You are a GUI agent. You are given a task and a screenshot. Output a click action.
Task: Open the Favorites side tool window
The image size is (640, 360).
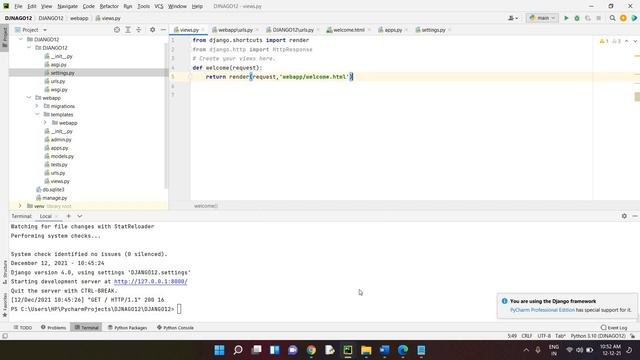click(x=5, y=305)
